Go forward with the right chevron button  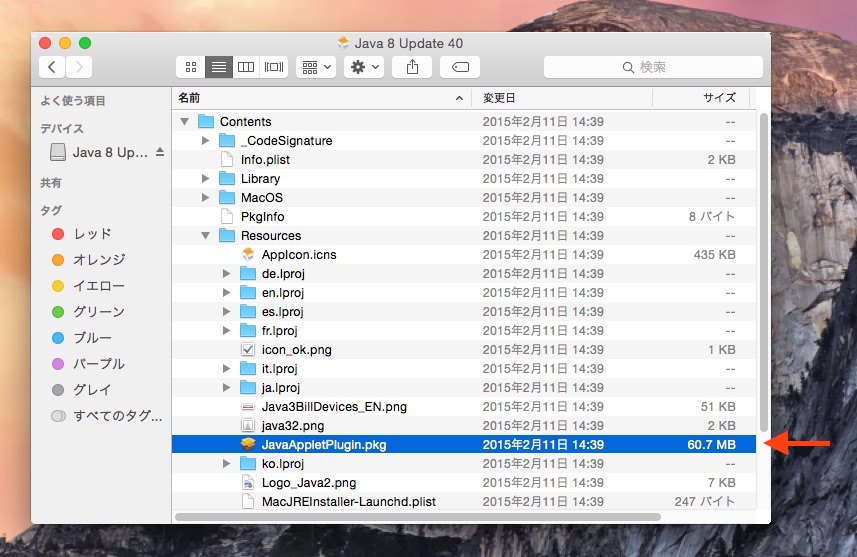[x=79, y=67]
